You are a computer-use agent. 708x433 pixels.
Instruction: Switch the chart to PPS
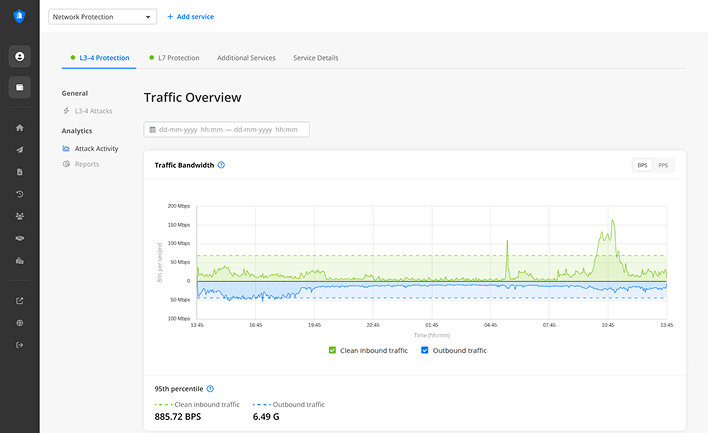663,165
